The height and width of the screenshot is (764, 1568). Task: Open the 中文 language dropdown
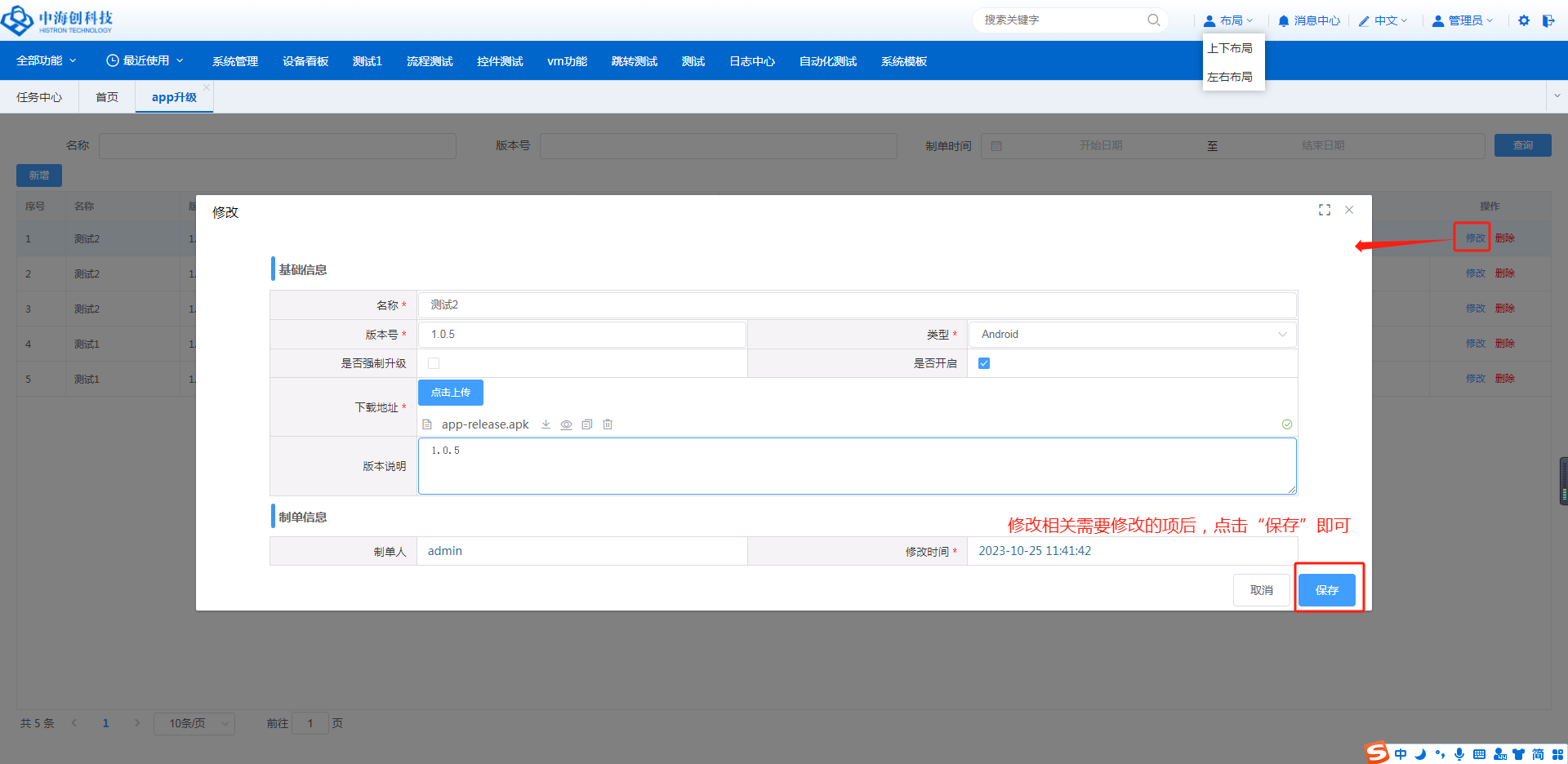tap(1383, 20)
